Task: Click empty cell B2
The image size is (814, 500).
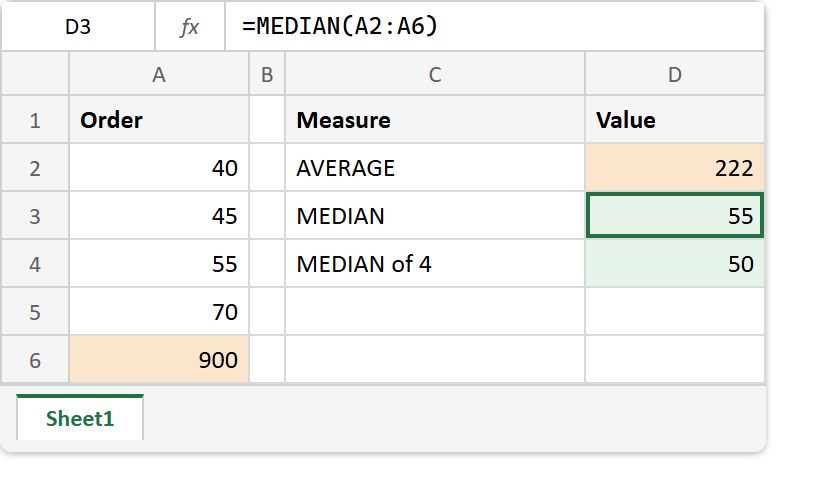Action: 267,168
